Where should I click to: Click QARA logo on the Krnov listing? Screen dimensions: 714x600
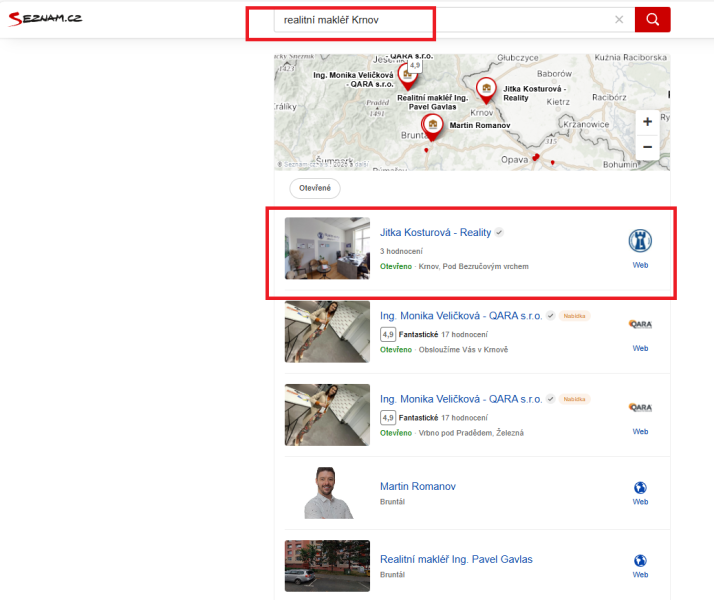[x=640, y=324]
